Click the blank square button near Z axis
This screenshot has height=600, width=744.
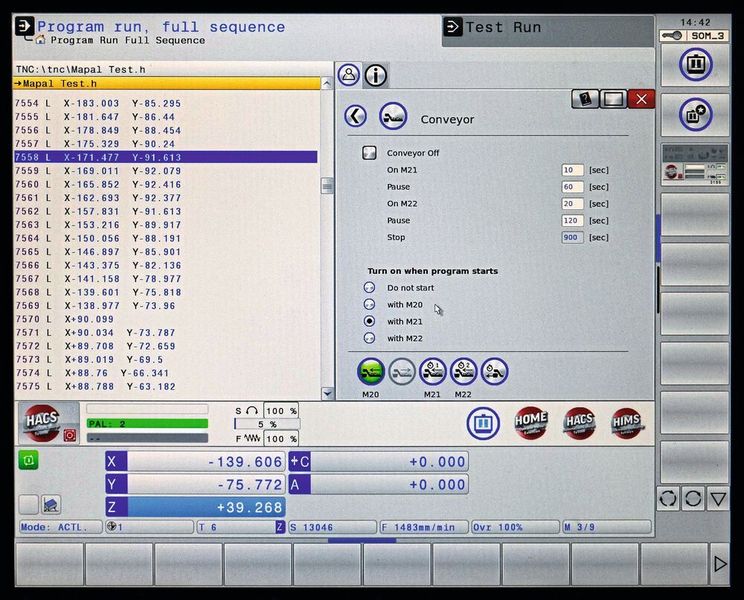pos(28,505)
